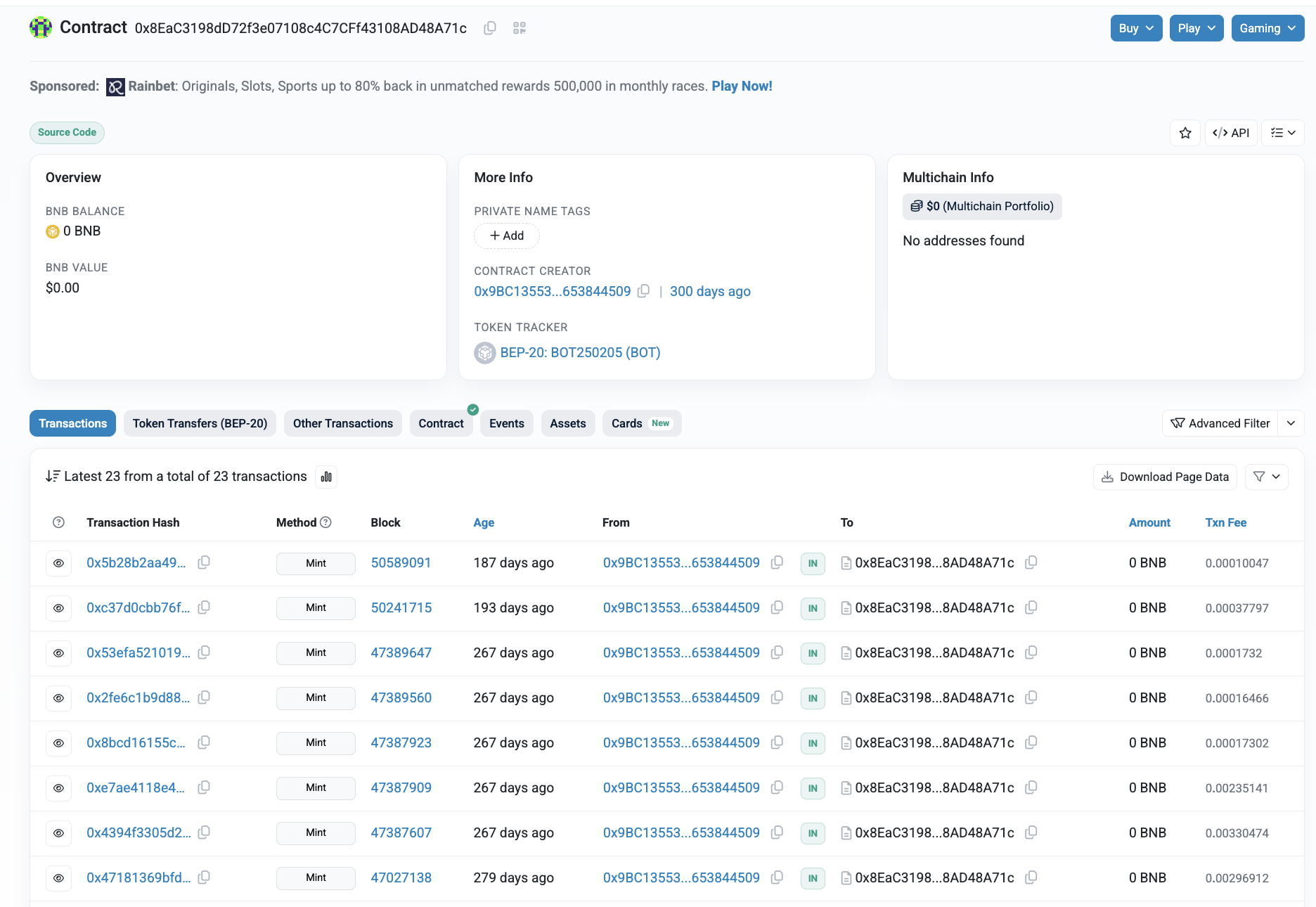Preview the first Mint transaction details
This screenshot has width=1316, height=907.
point(58,562)
